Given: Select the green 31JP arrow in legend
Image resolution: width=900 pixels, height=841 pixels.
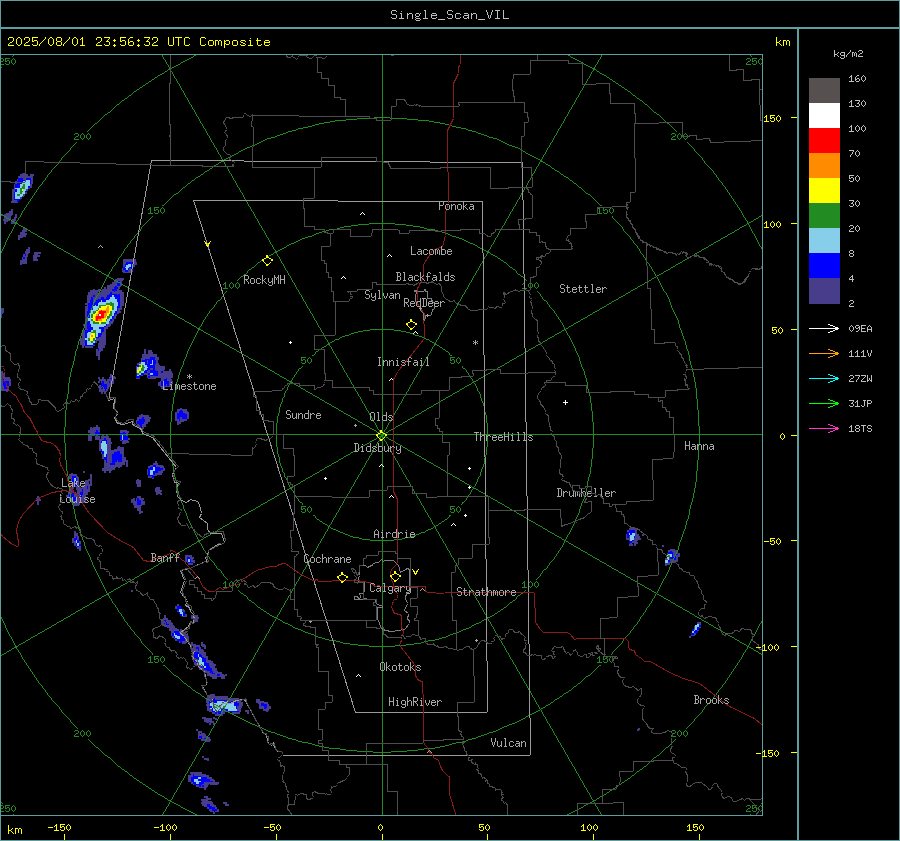Looking at the screenshot, I should [x=824, y=404].
